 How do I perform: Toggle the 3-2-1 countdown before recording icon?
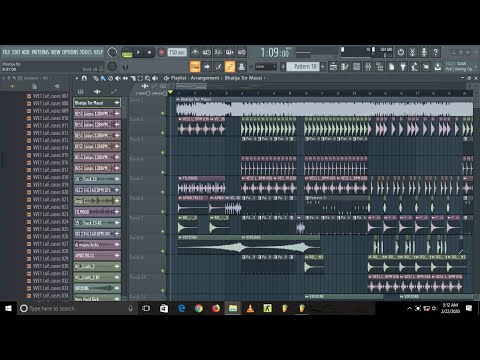click(x=218, y=52)
